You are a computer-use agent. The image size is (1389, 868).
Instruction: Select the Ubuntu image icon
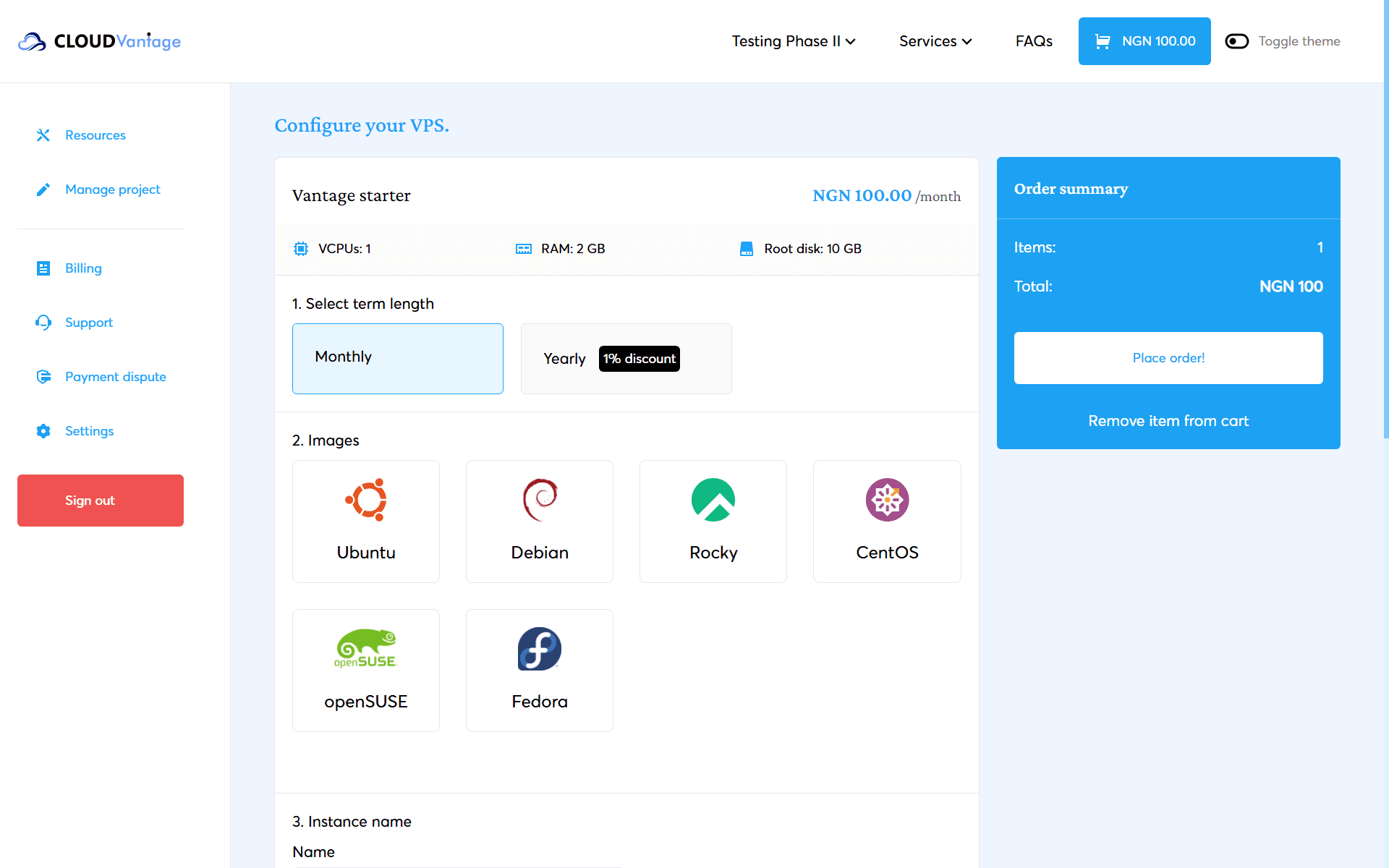366,500
